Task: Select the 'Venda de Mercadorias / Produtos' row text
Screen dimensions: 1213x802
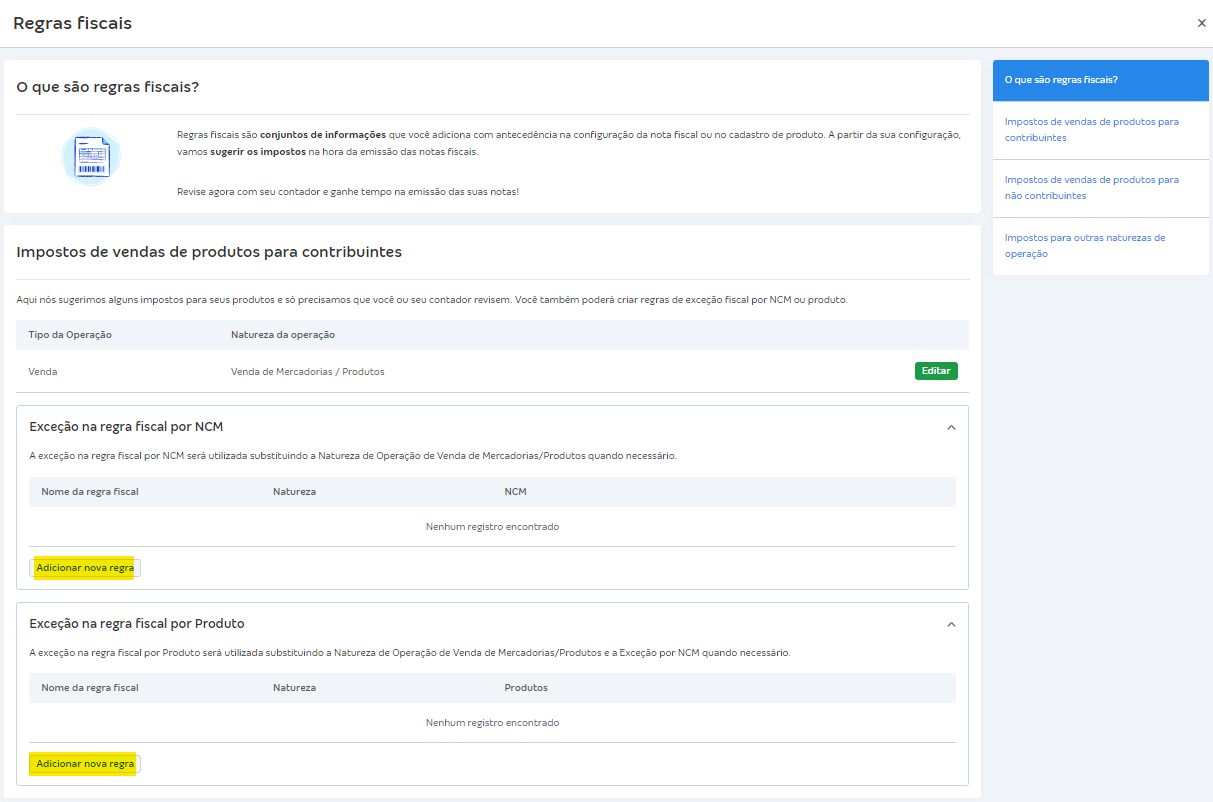Action: point(307,372)
